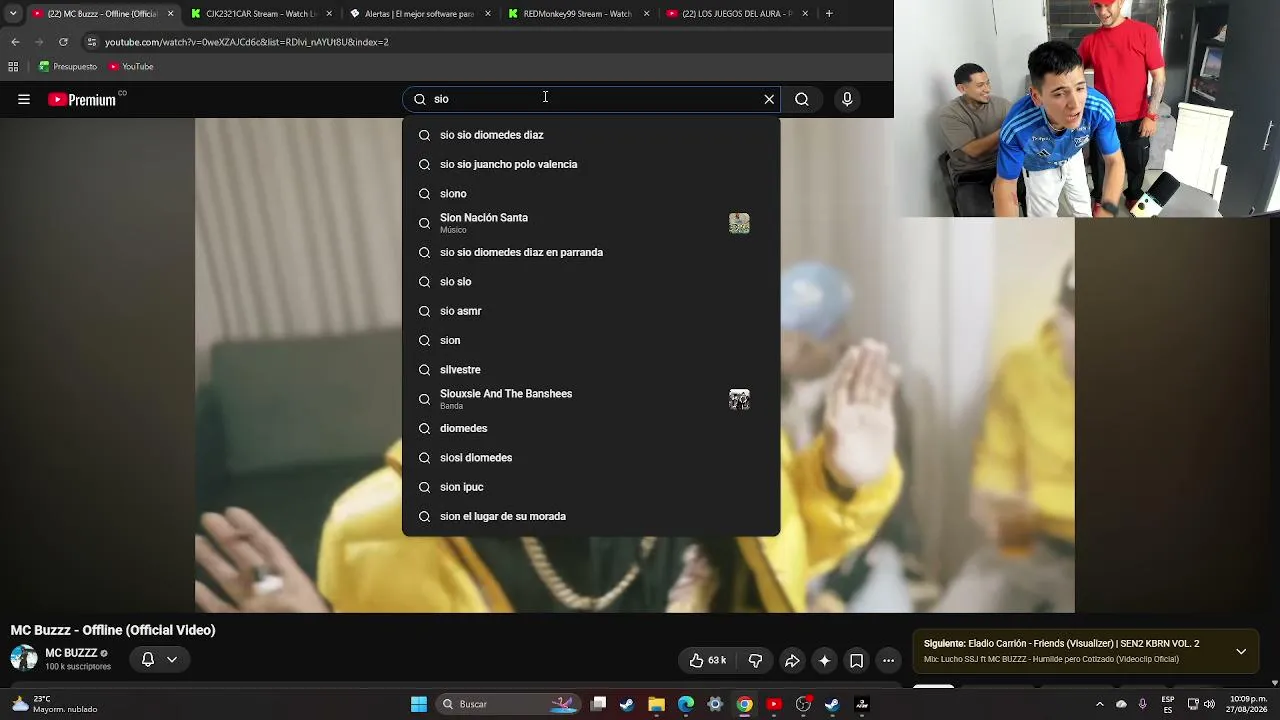Screen dimensions: 1280x720
Task: Pick "Sion Nación Santa" musician suggestion
Action: 591,223
